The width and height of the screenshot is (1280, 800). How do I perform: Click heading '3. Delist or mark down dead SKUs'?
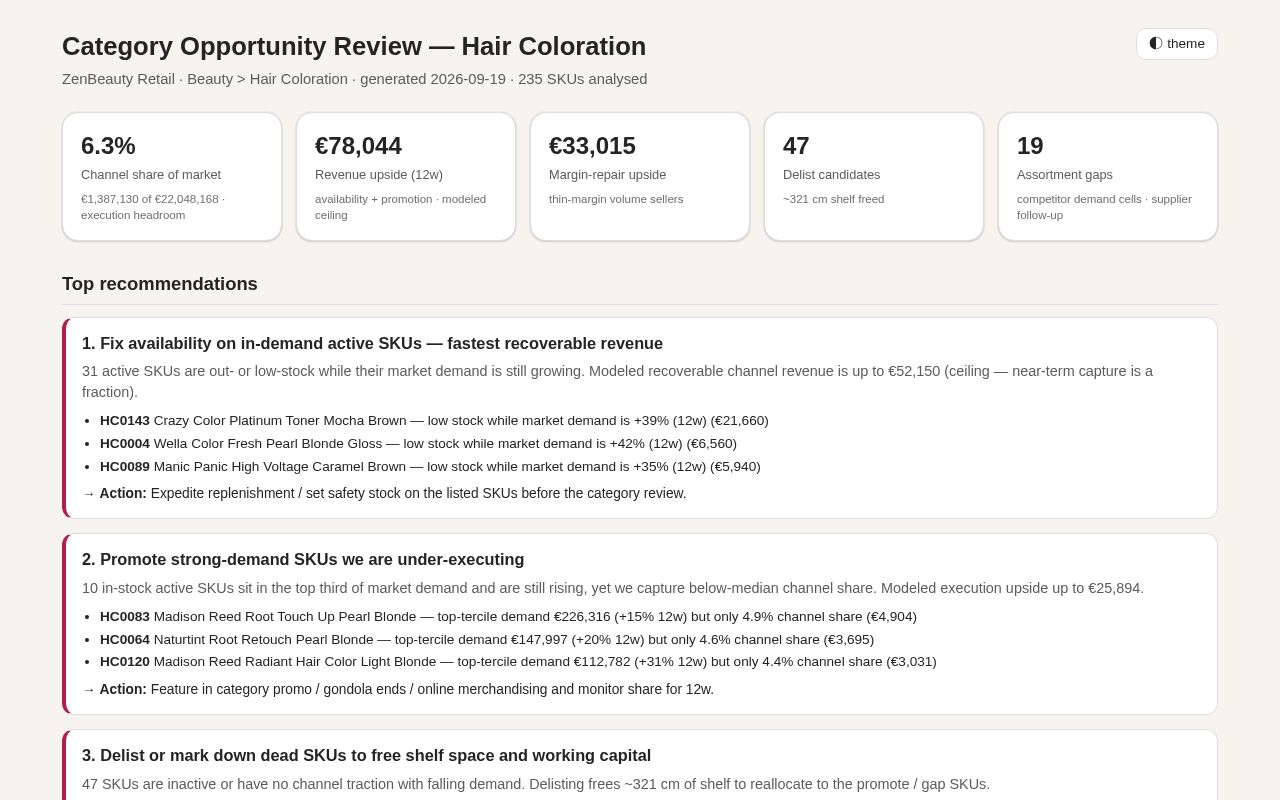[x=366, y=756]
